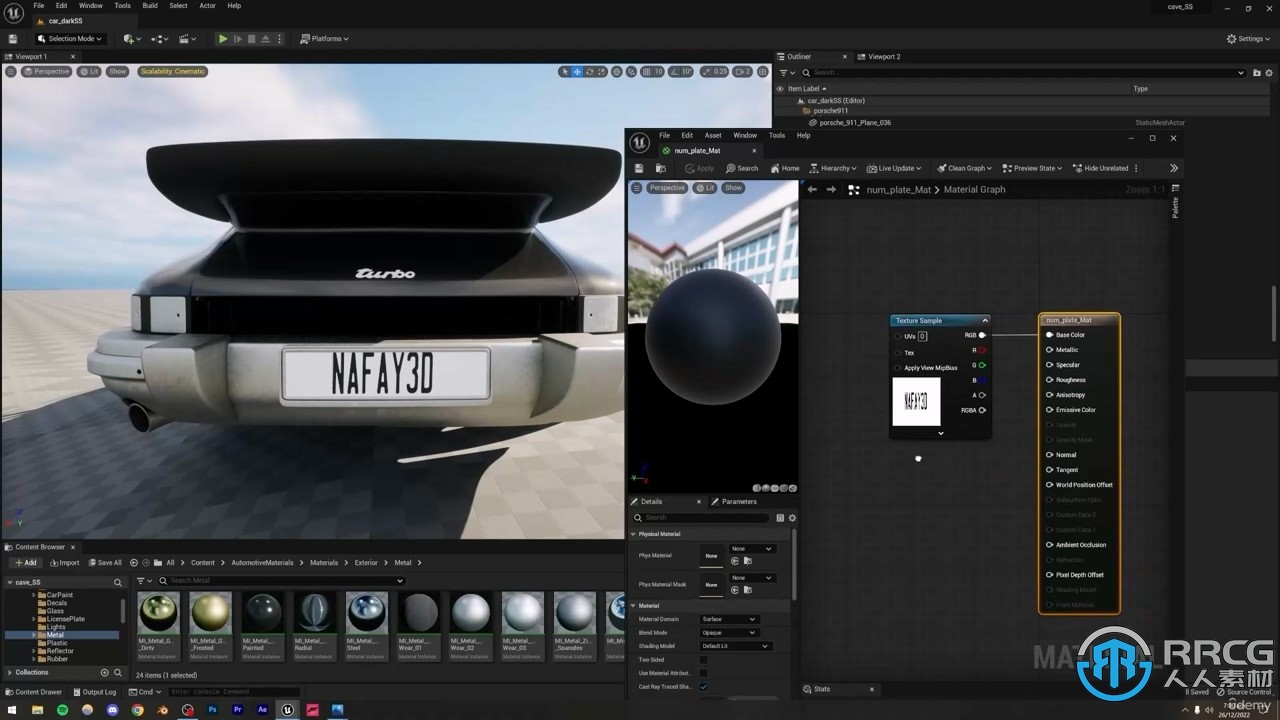Open the Shading Model Default Lit dropdown
The width and height of the screenshot is (1280, 720).
735,646
